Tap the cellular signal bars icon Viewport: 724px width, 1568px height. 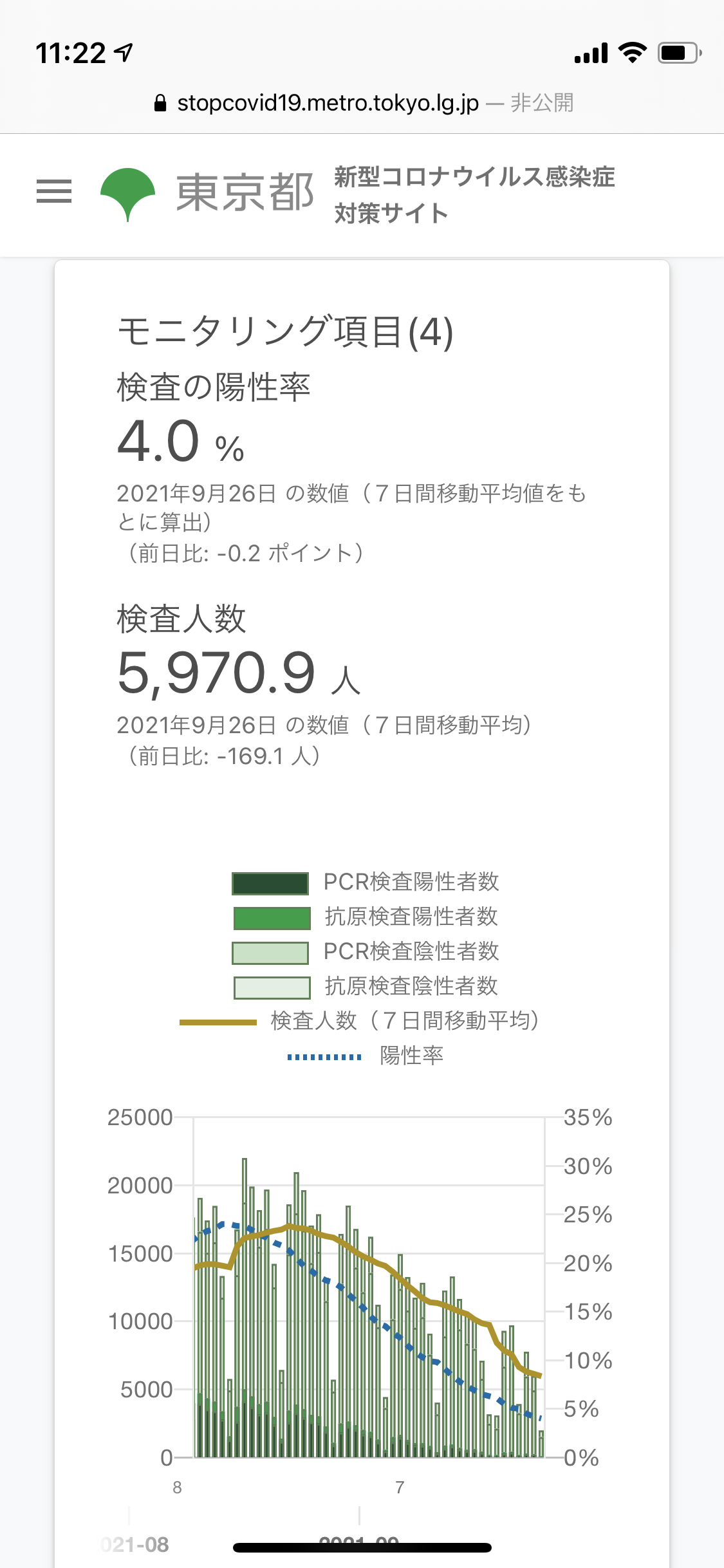coord(591,53)
